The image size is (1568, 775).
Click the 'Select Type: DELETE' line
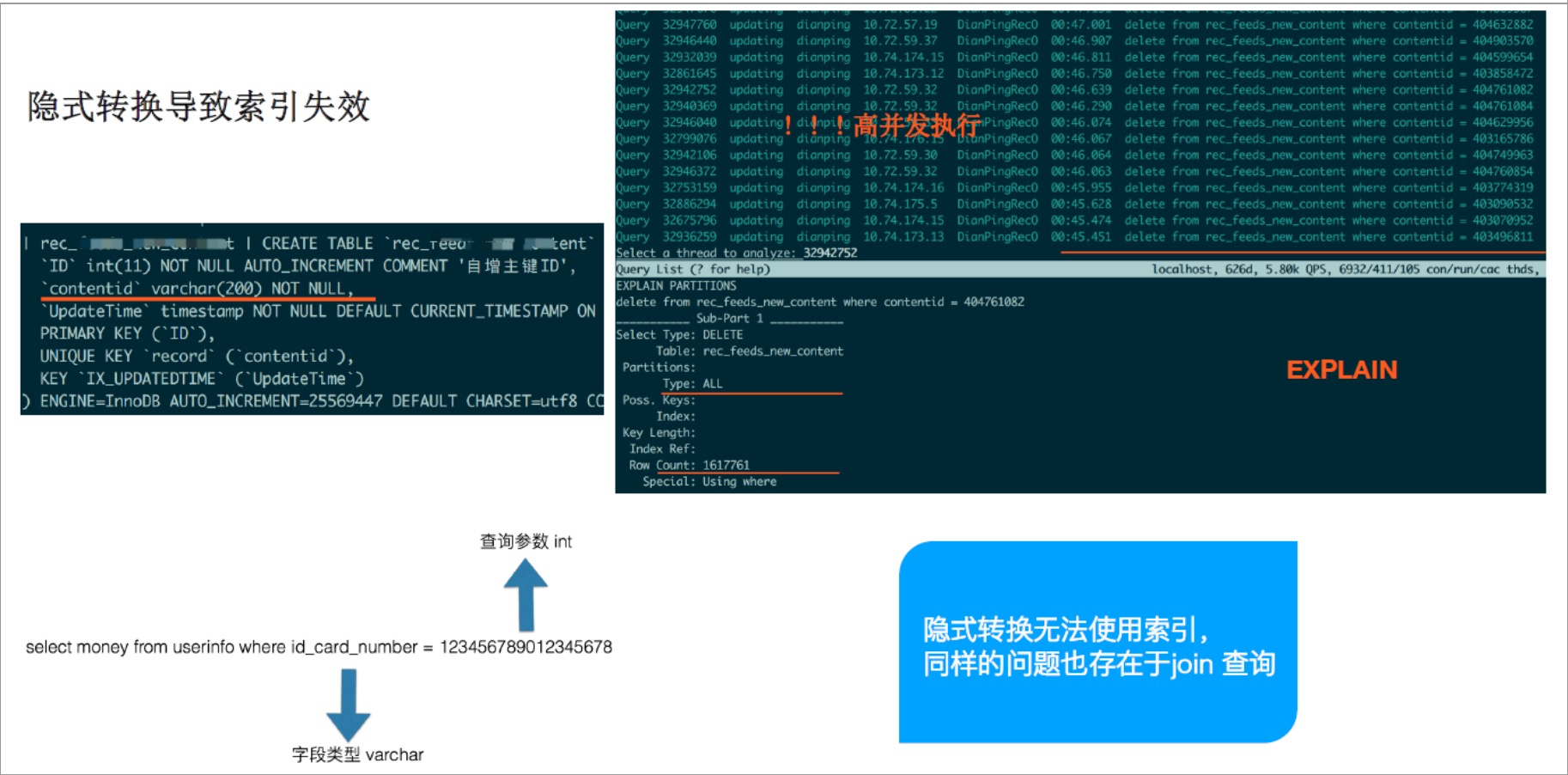click(x=679, y=334)
